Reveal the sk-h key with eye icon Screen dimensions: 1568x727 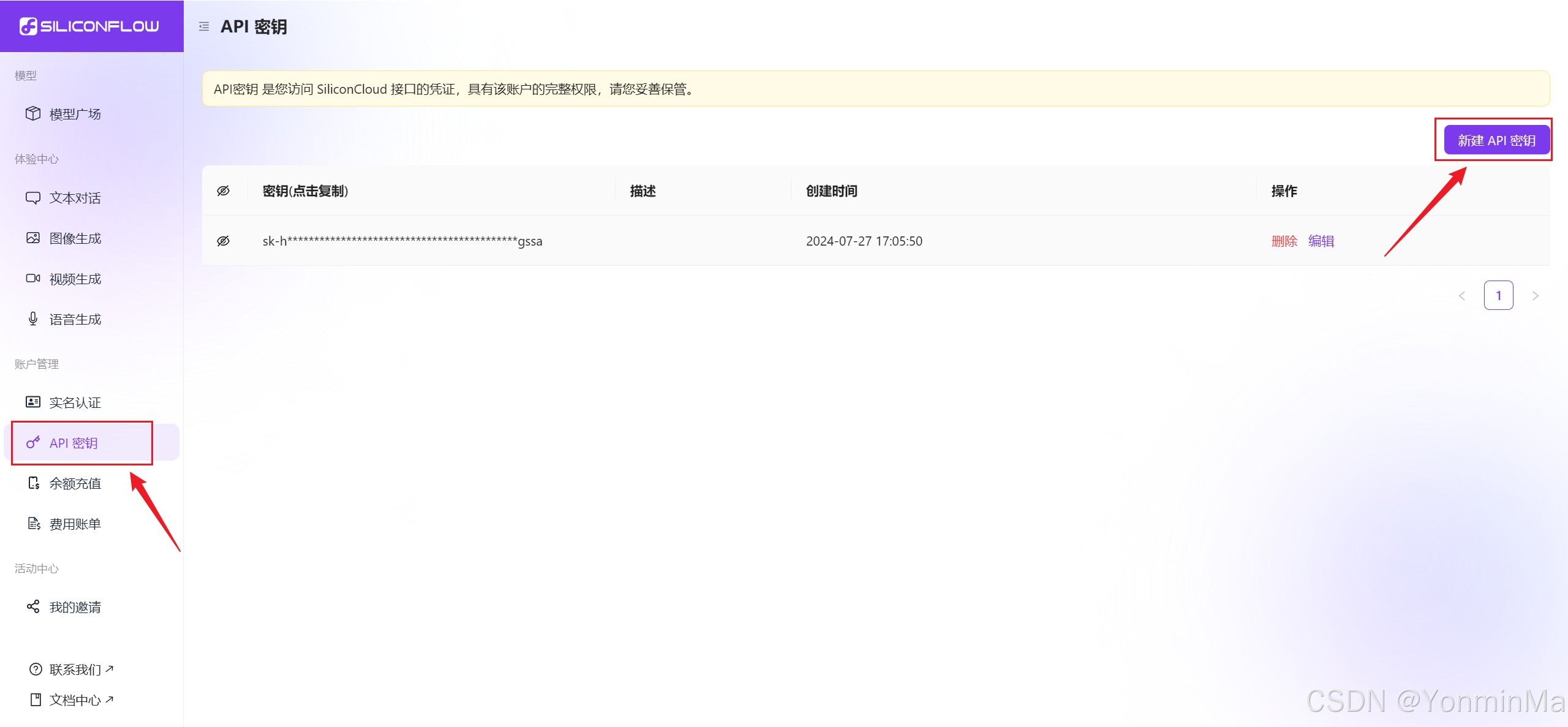point(224,241)
